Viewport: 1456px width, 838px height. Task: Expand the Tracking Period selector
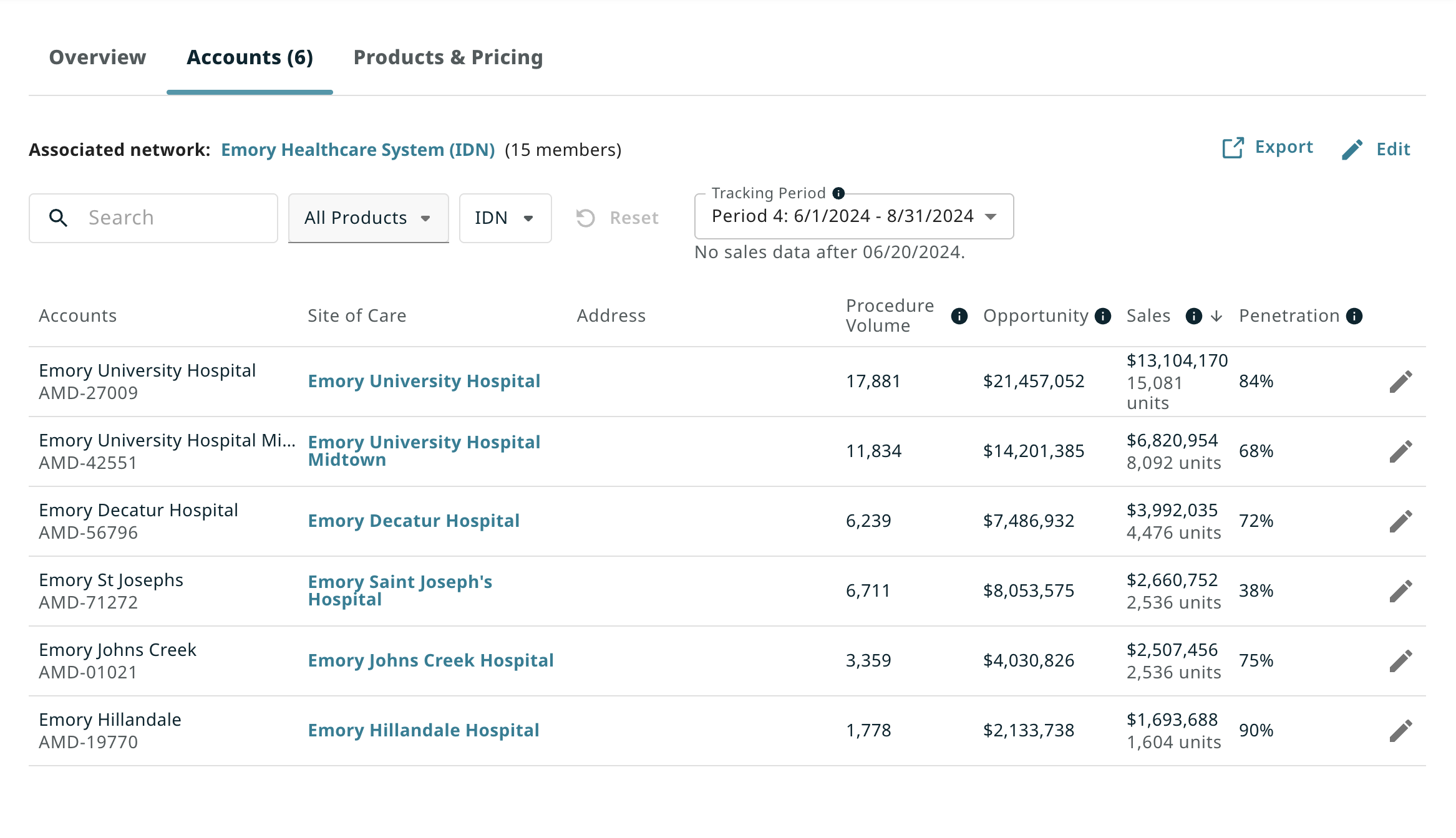pyautogui.click(x=853, y=216)
